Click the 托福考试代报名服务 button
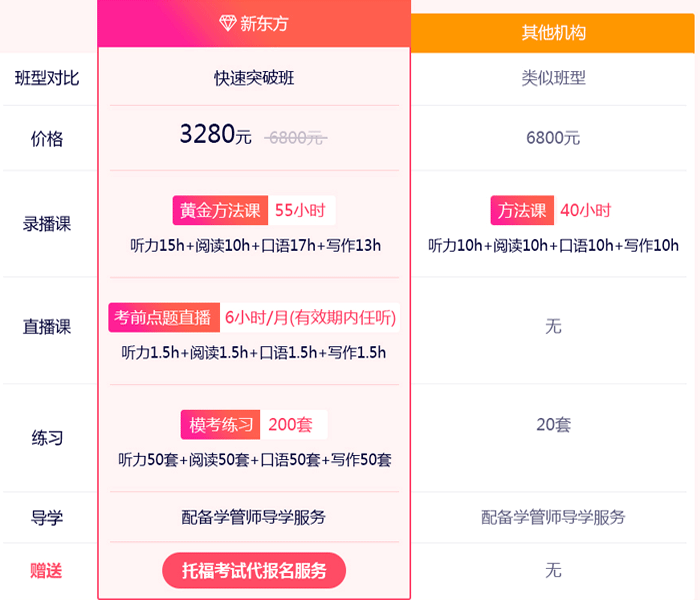 tap(254, 571)
